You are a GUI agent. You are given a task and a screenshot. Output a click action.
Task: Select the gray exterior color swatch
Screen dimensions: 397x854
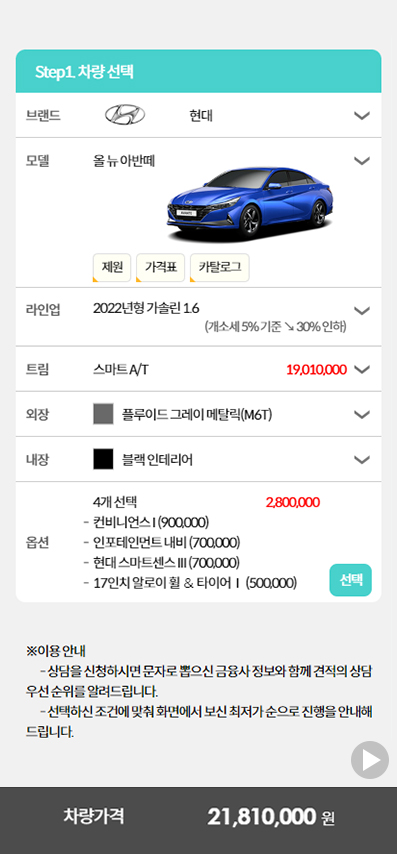click(103, 414)
